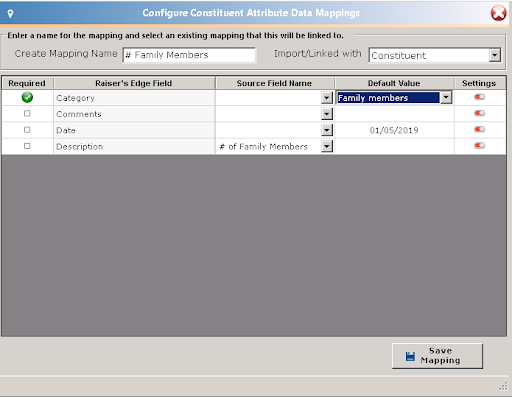Click the Create Mapping Name input field
Viewport: 512px width, 397px height.
click(189, 55)
